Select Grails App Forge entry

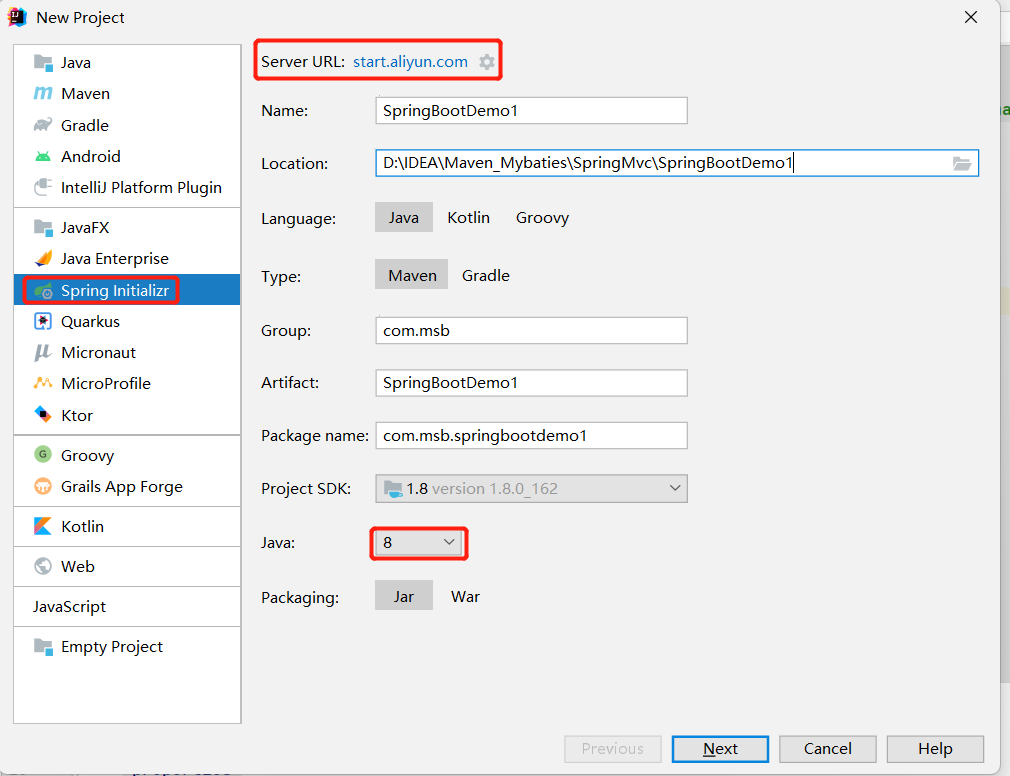point(127,486)
